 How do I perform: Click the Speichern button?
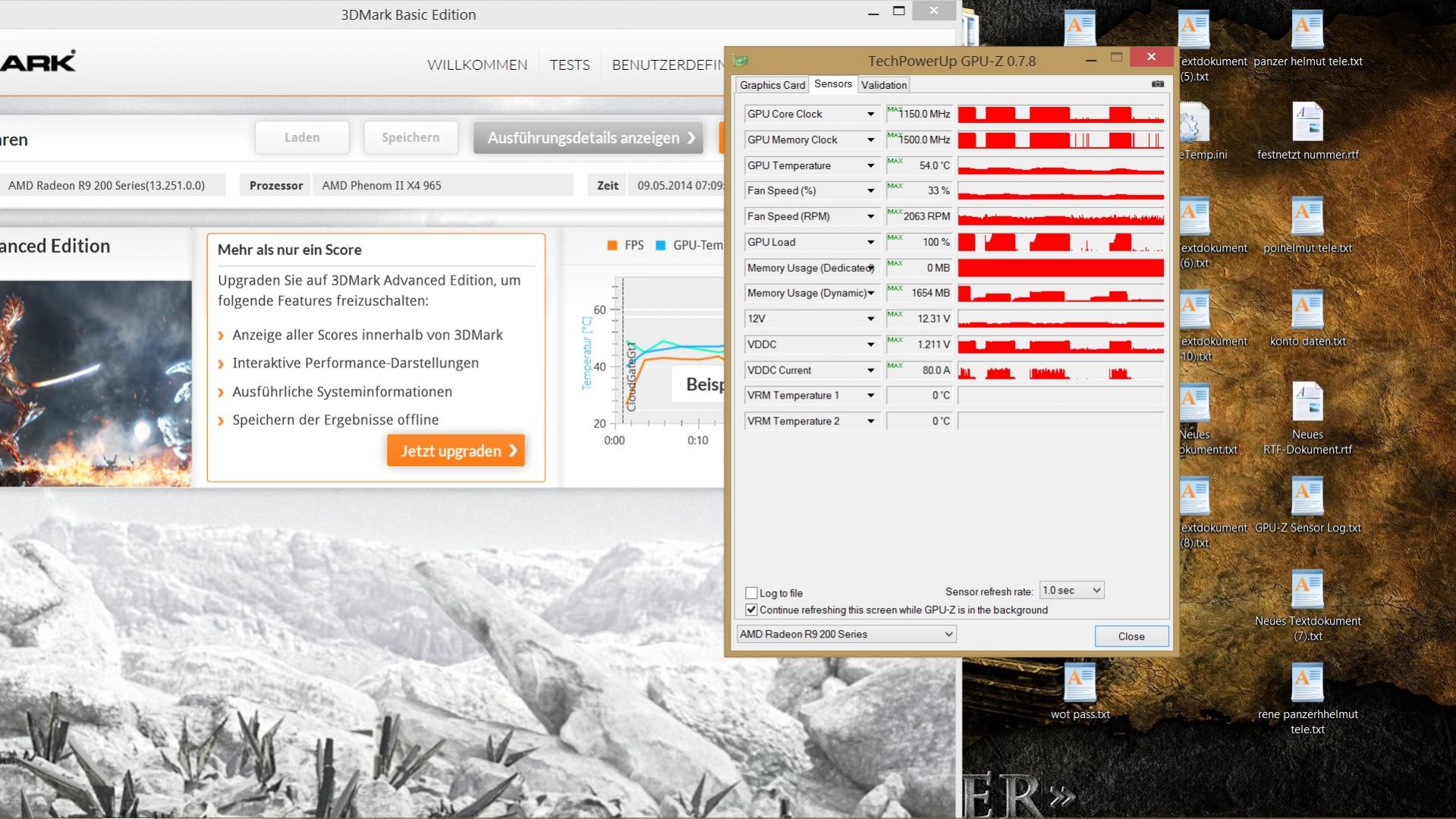tap(410, 137)
